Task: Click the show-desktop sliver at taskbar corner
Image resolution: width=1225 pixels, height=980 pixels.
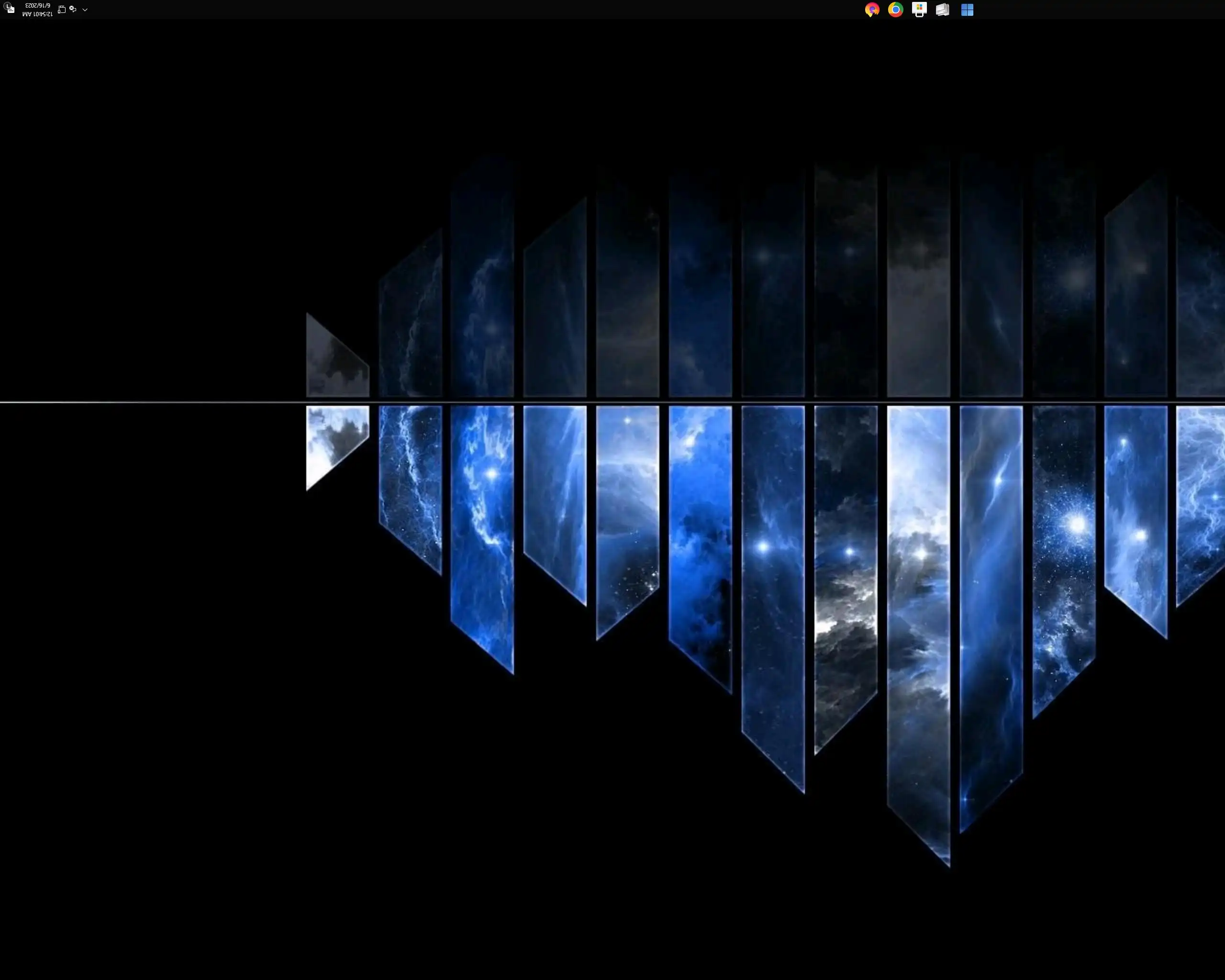Action: (1, 10)
